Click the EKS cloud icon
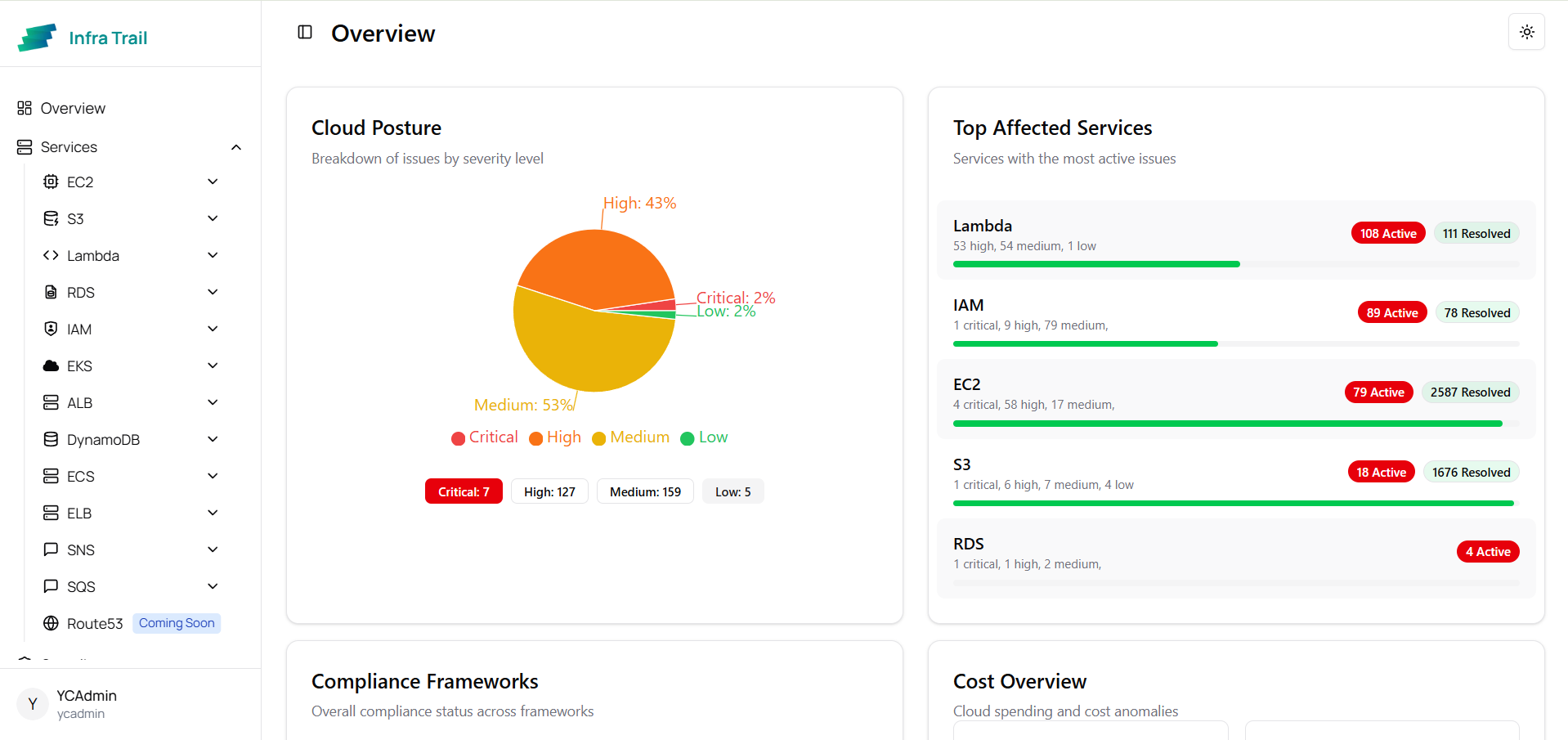The image size is (1568, 740). tap(51, 366)
